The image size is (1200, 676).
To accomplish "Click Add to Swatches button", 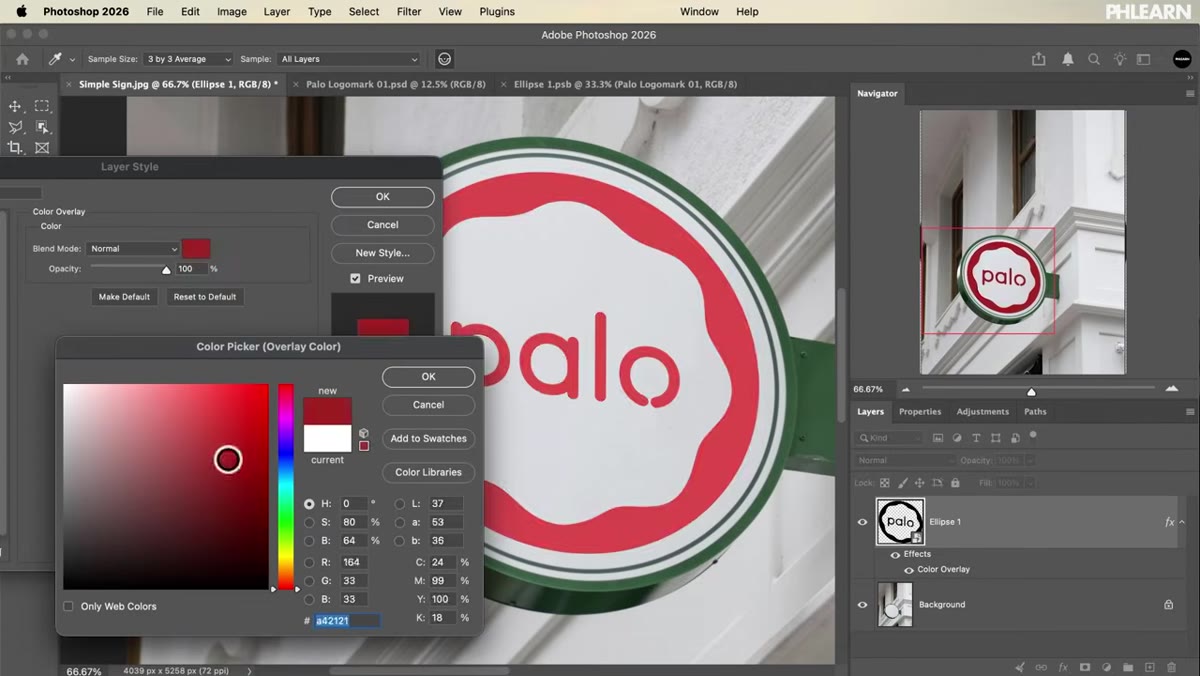I will 428,439.
